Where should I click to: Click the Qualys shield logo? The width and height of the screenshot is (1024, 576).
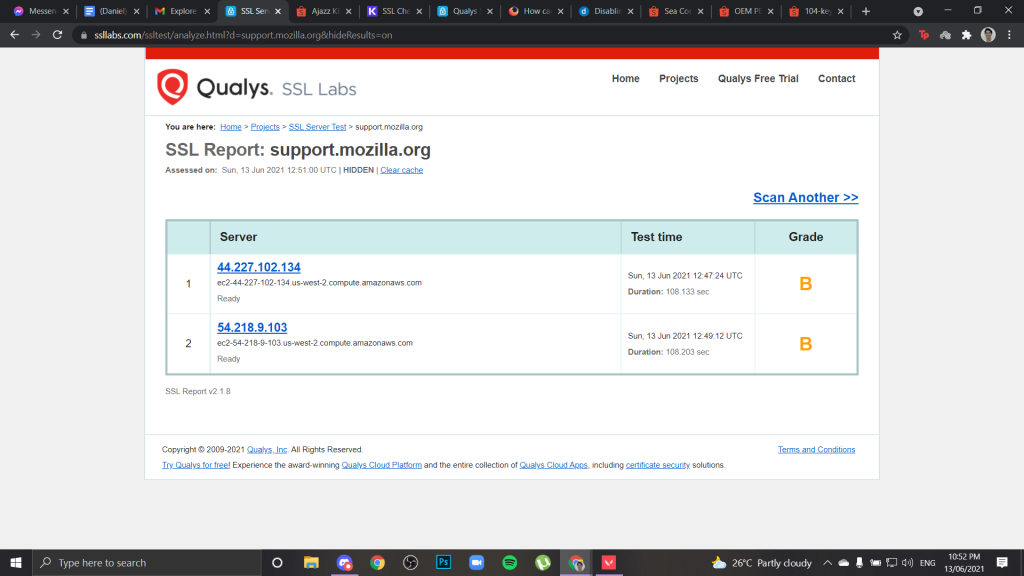tap(172, 86)
